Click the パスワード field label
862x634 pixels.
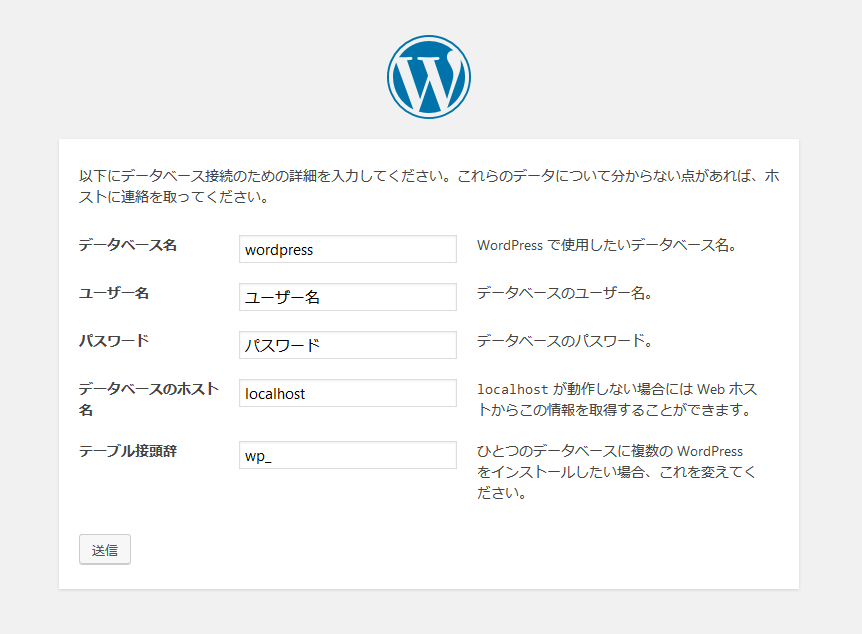tap(114, 341)
